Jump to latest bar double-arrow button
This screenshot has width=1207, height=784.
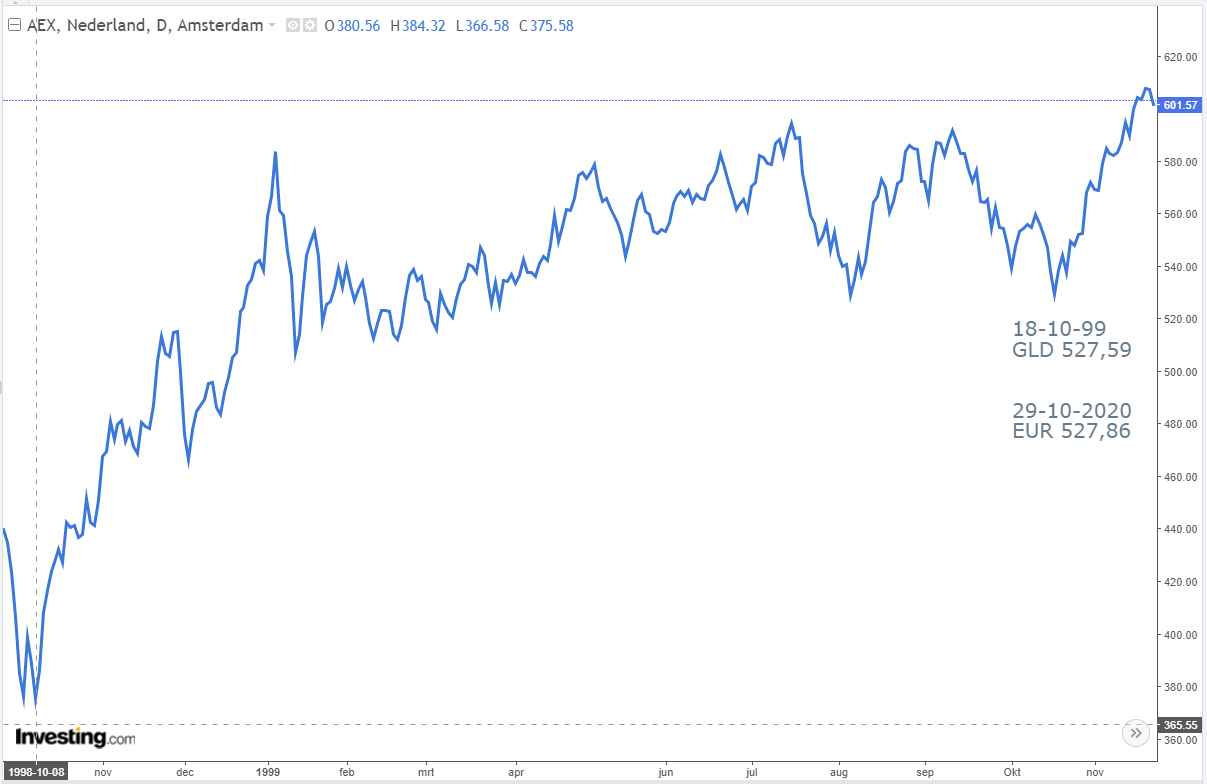[1135, 733]
